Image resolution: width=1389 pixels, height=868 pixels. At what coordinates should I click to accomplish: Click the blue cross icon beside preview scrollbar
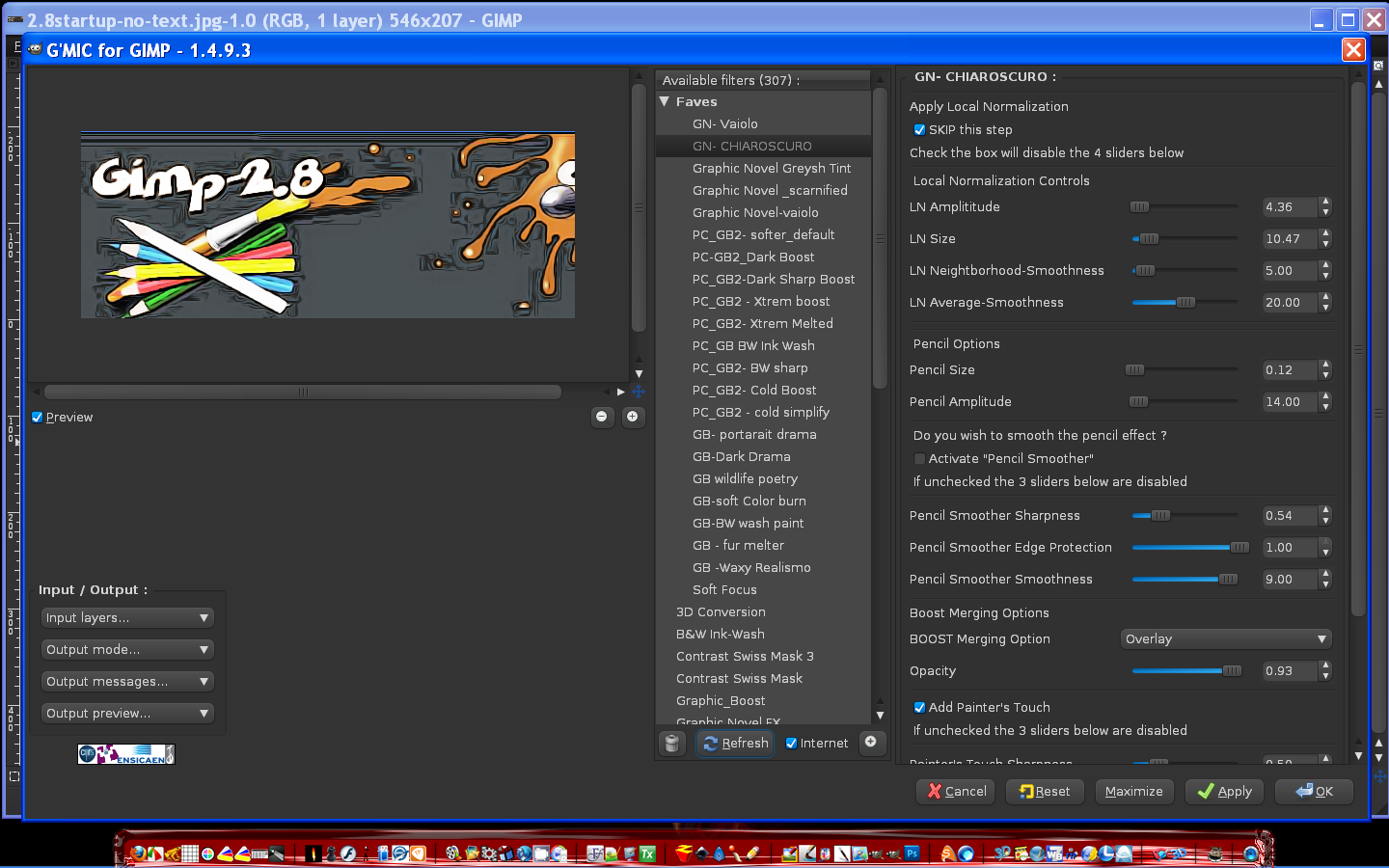[x=639, y=392]
